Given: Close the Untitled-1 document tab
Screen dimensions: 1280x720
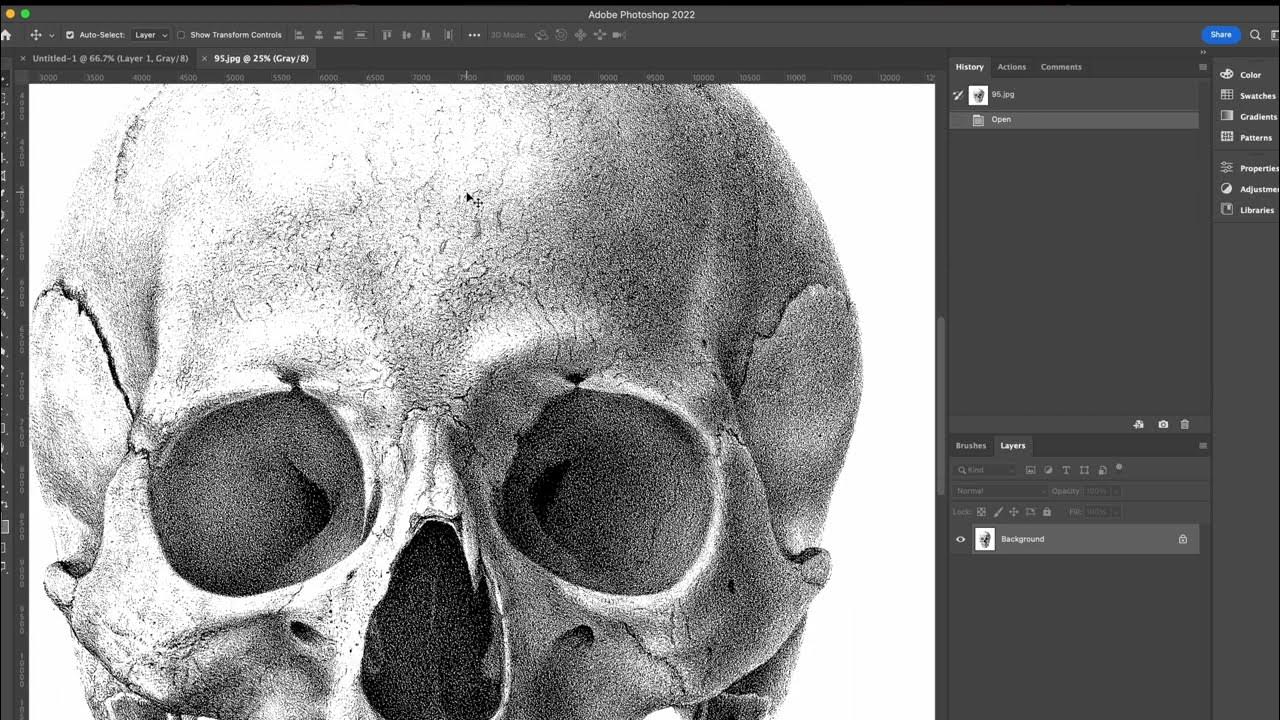Looking at the screenshot, I should 23,58.
